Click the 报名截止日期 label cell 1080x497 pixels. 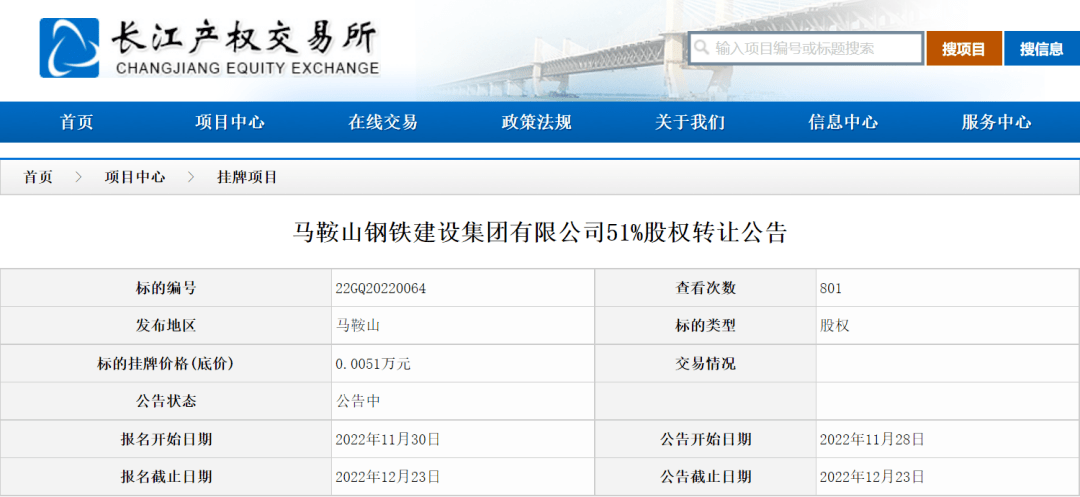[166, 476]
